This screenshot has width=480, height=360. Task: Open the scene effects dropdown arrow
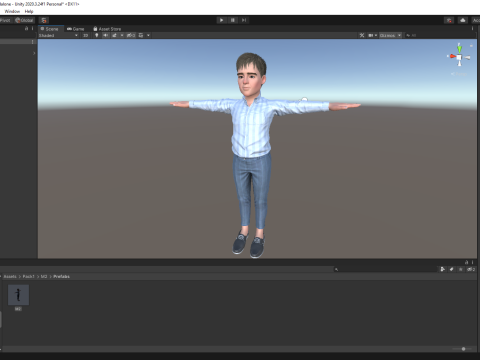(122, 35)
